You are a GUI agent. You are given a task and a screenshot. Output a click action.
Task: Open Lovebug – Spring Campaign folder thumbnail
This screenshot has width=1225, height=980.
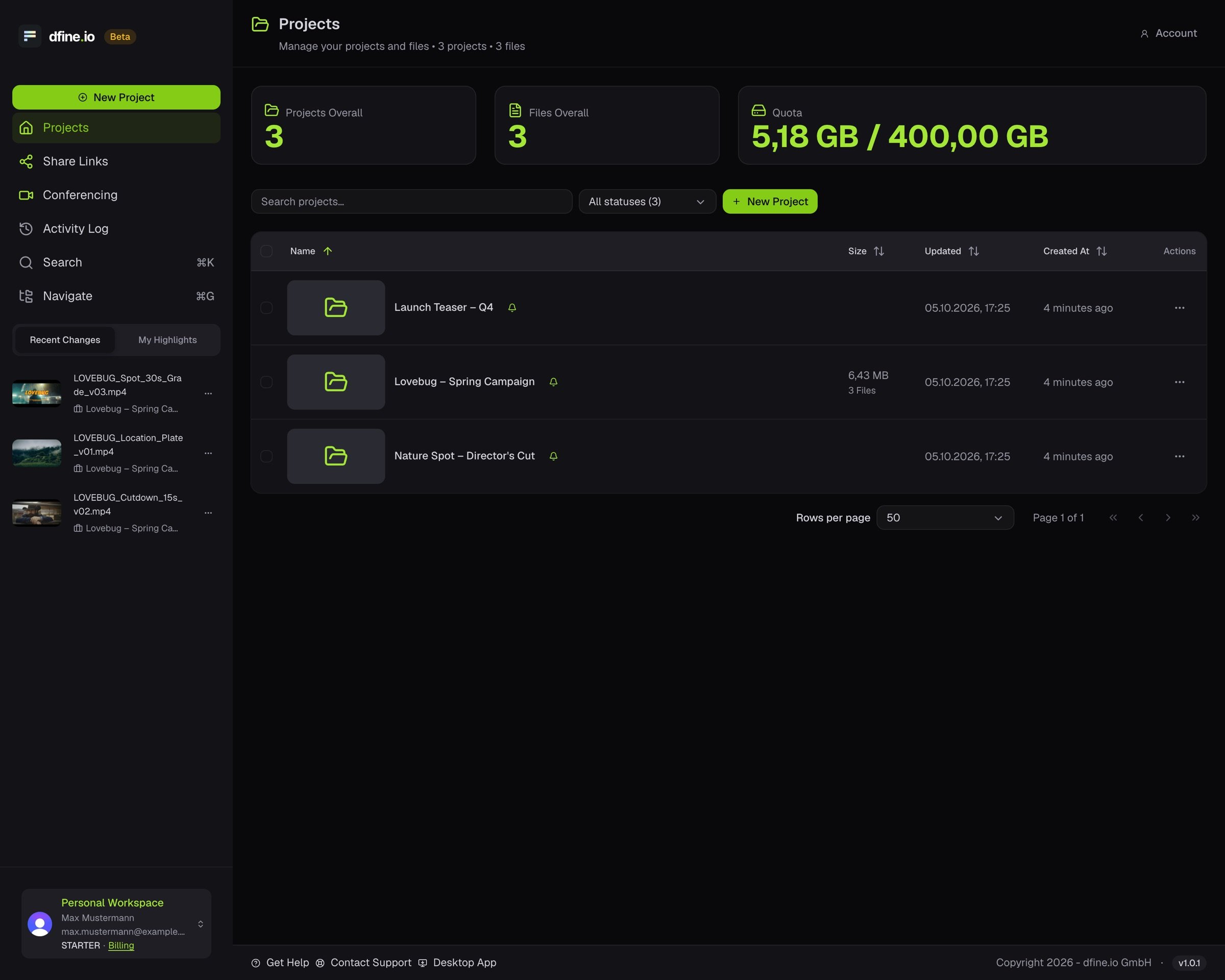click(x=336, y=382)
